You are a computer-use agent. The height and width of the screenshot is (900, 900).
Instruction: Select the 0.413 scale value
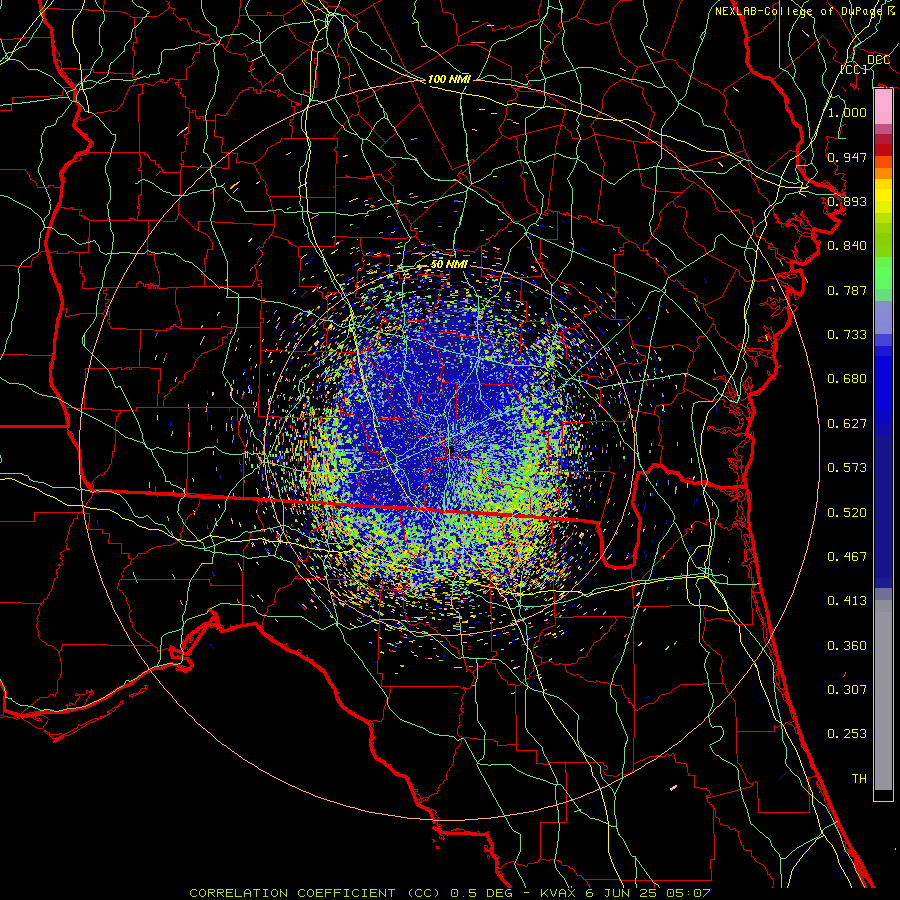pyautogui.click(x=847, y=601)
